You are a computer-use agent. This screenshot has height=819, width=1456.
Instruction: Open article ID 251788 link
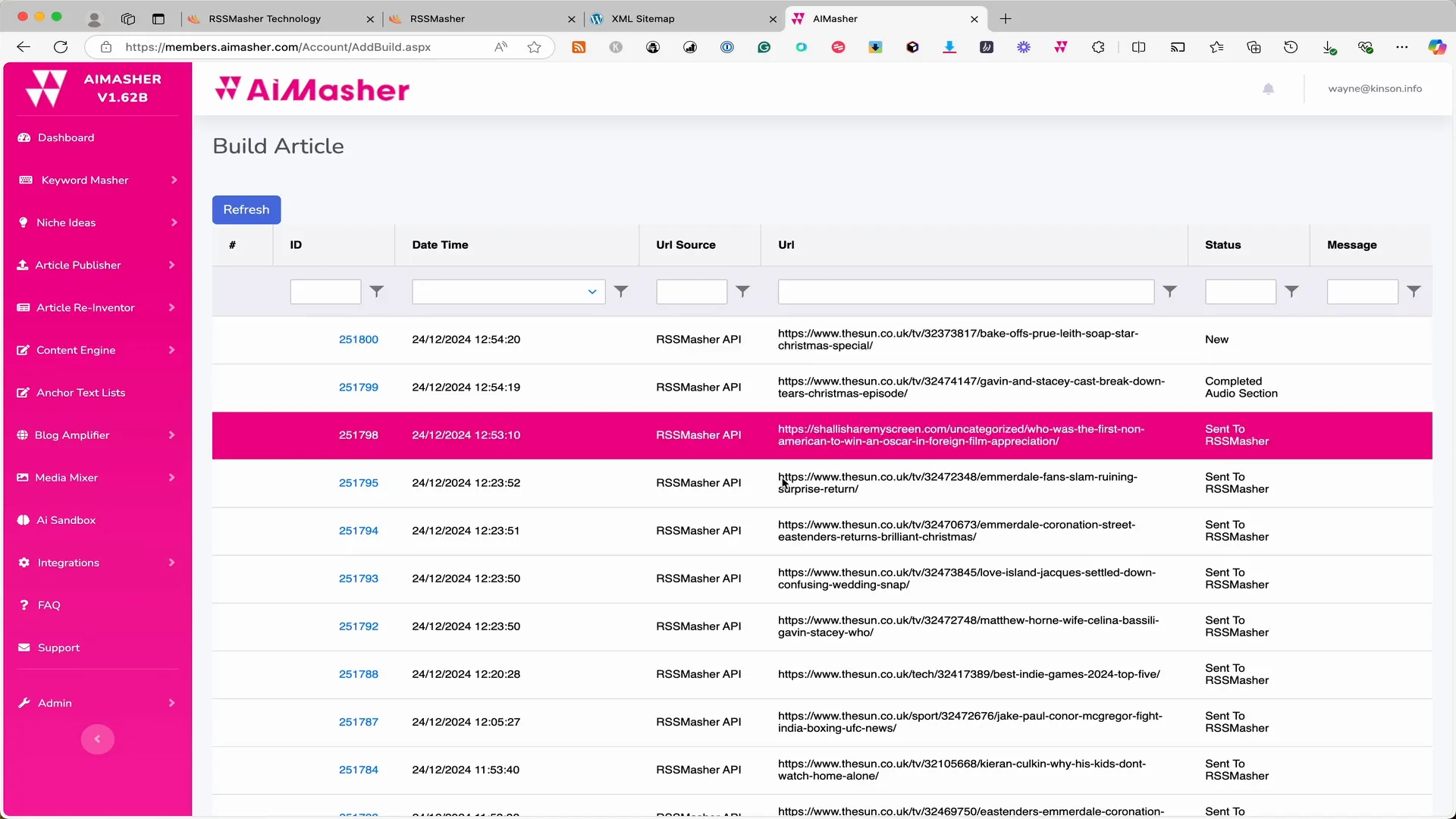[x=358, y=673]
